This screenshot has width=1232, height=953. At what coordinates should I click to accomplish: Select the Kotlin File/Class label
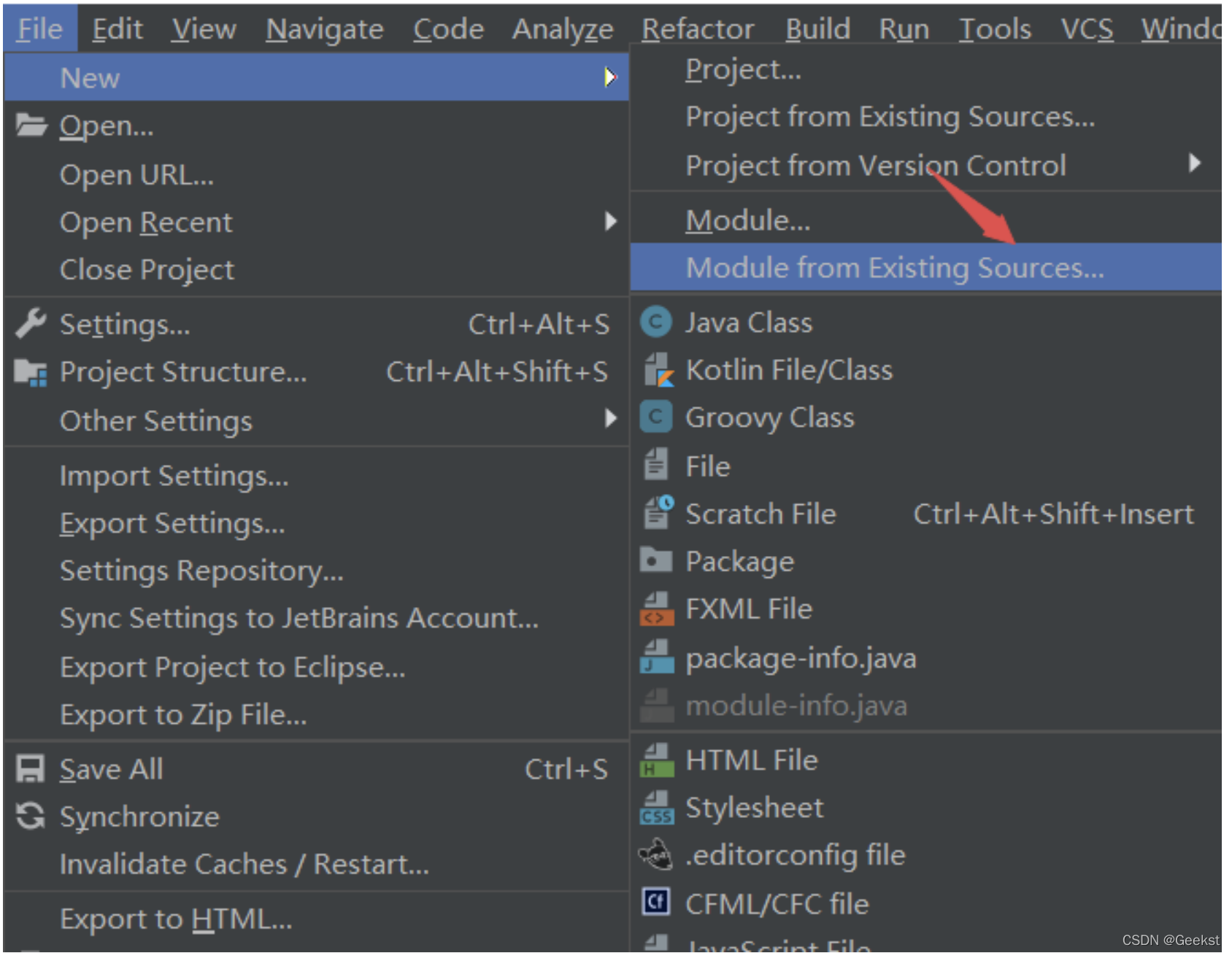click(789, 370)
